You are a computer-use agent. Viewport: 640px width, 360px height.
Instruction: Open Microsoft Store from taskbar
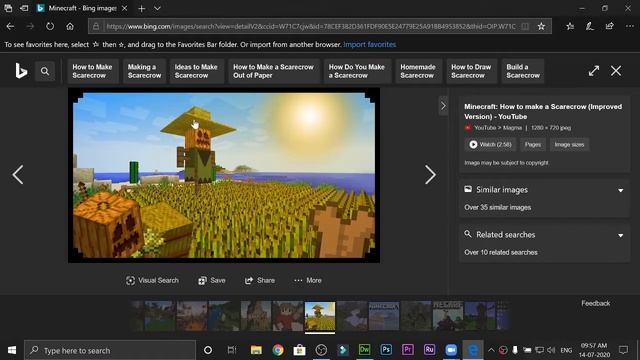(300, 350)
